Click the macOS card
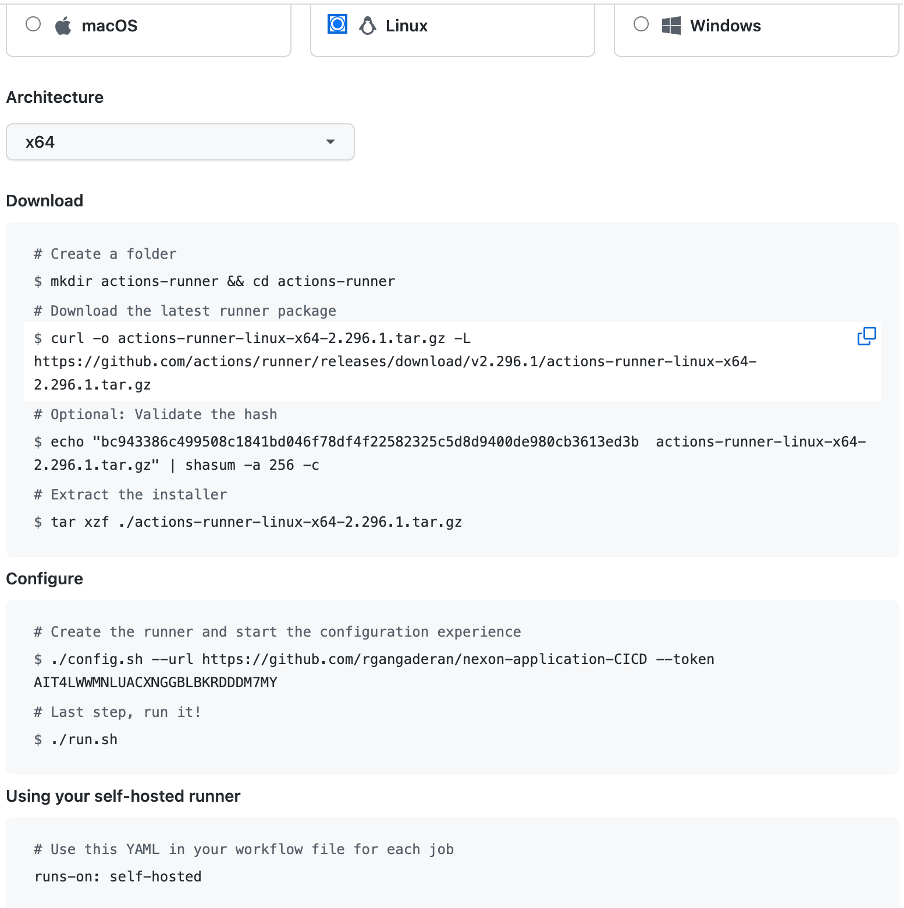This screenshot has height=908, width=904. pos(148,25)
